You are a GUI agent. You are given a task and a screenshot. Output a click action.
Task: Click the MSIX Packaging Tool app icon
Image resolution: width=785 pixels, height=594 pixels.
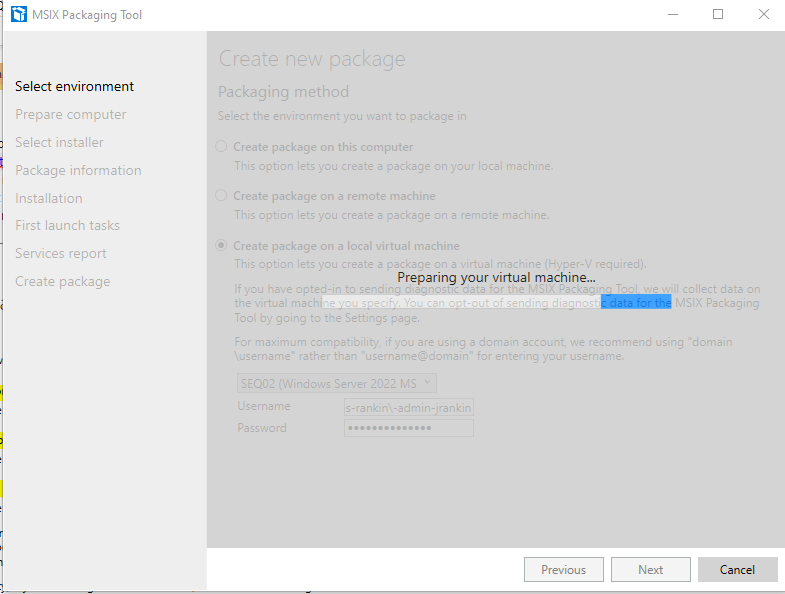(18, 15)
